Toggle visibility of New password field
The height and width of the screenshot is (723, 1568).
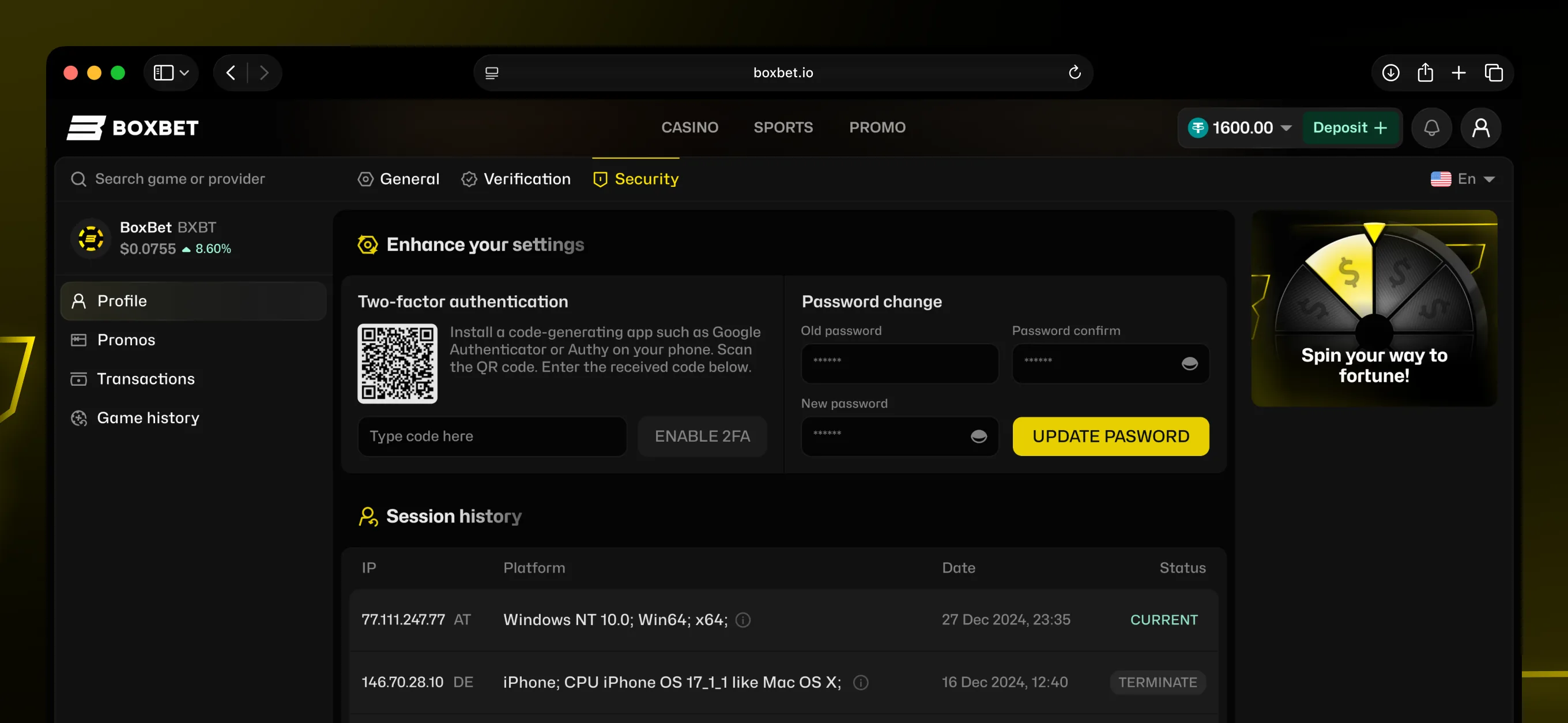click(978, 436)
